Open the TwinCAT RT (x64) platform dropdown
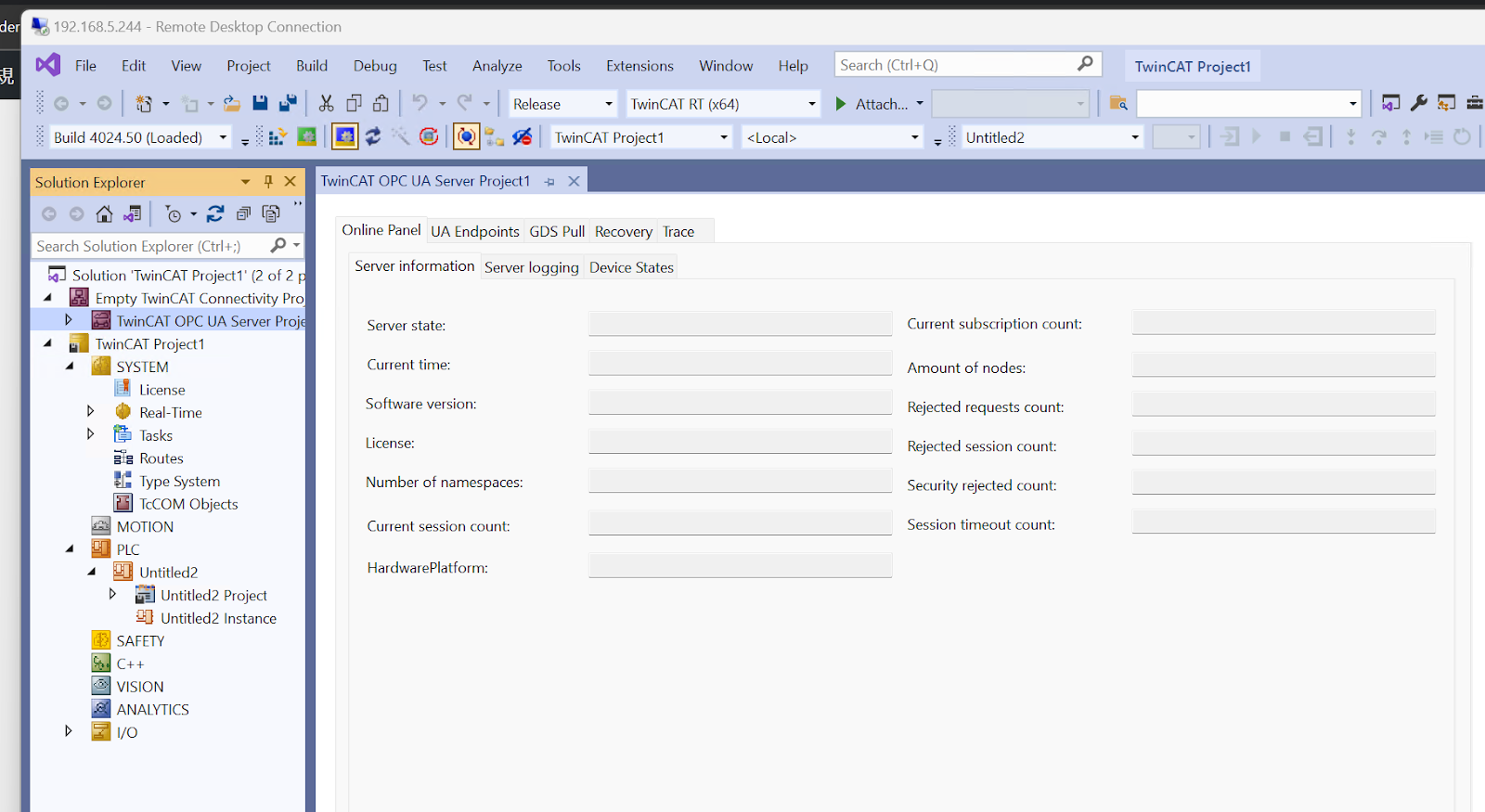The width and height of the screenshot is (1485, 812). (x=812, y=104)
